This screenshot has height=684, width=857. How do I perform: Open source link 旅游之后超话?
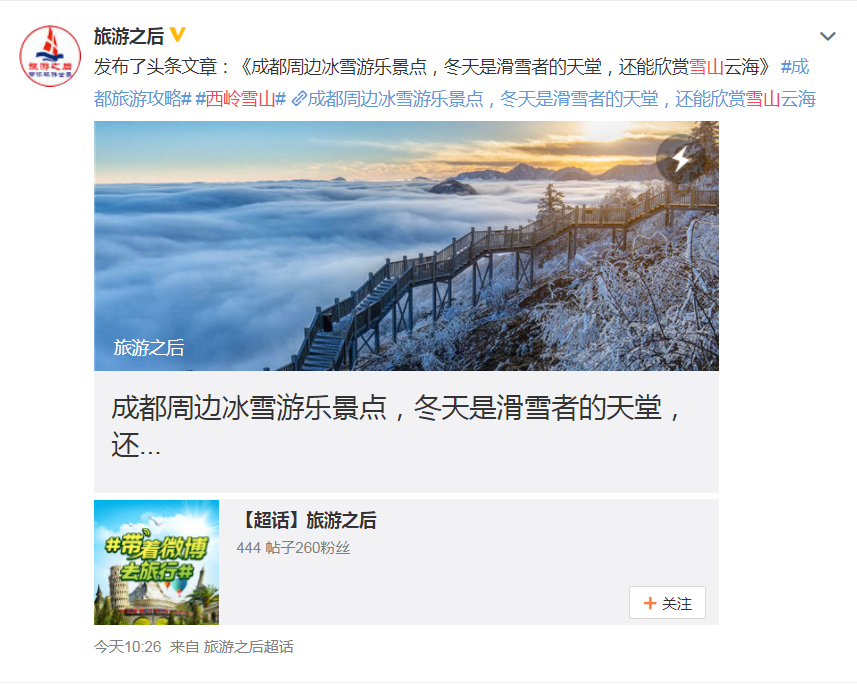point(249,647)
